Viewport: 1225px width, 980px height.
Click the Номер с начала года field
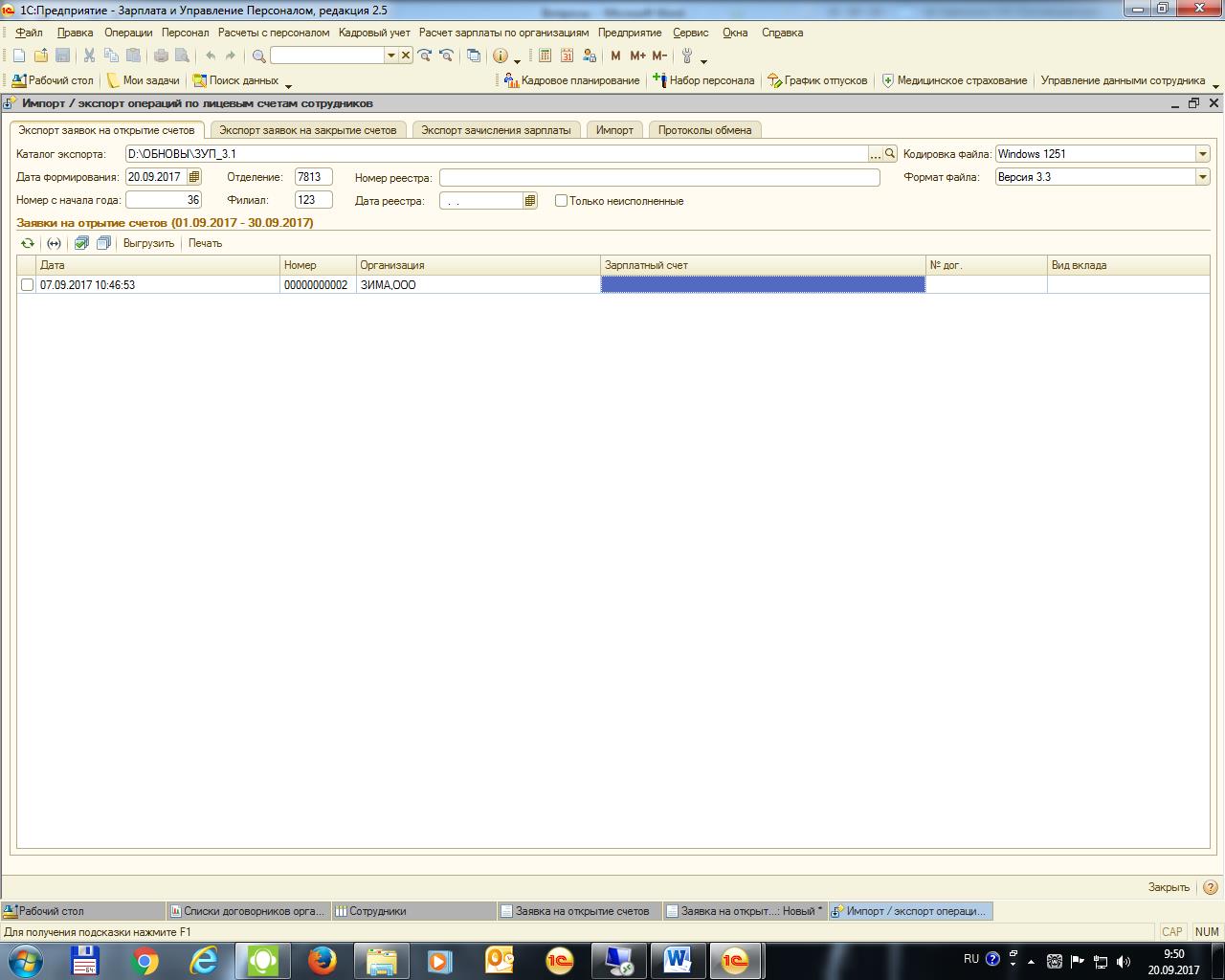click(164, 200)
